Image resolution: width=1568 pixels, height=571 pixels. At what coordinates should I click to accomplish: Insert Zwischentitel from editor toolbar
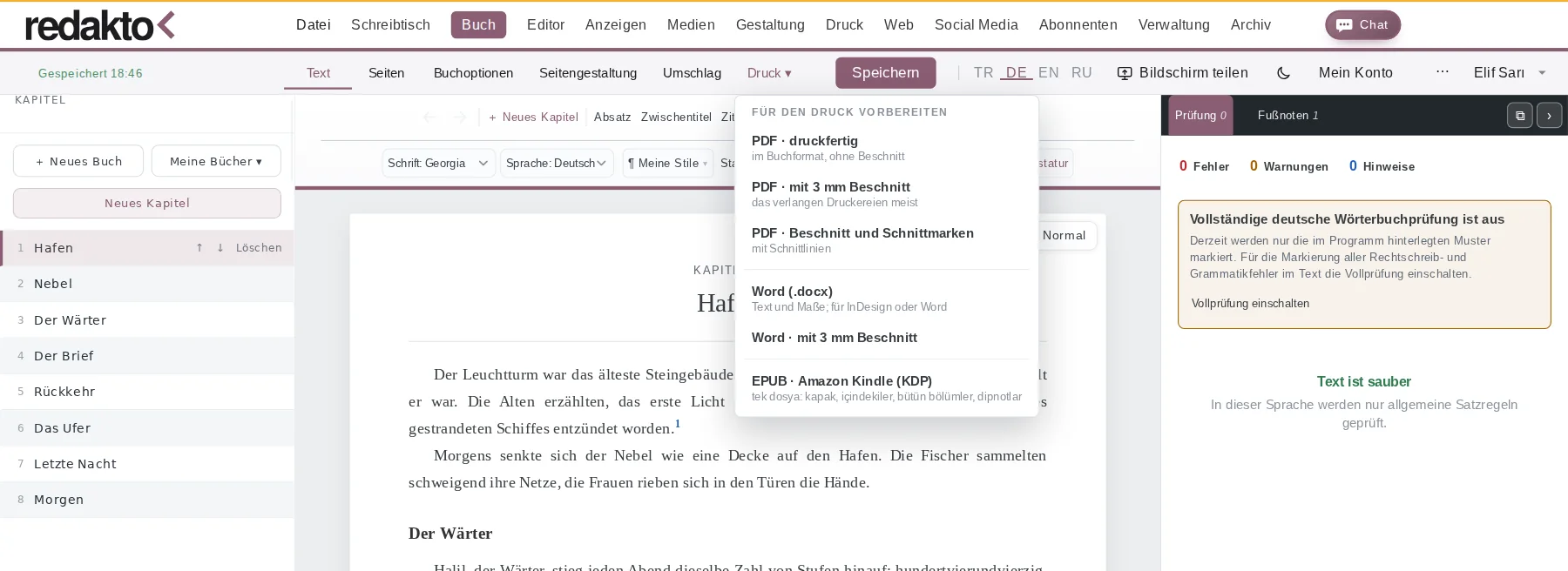tap(676, 117)
